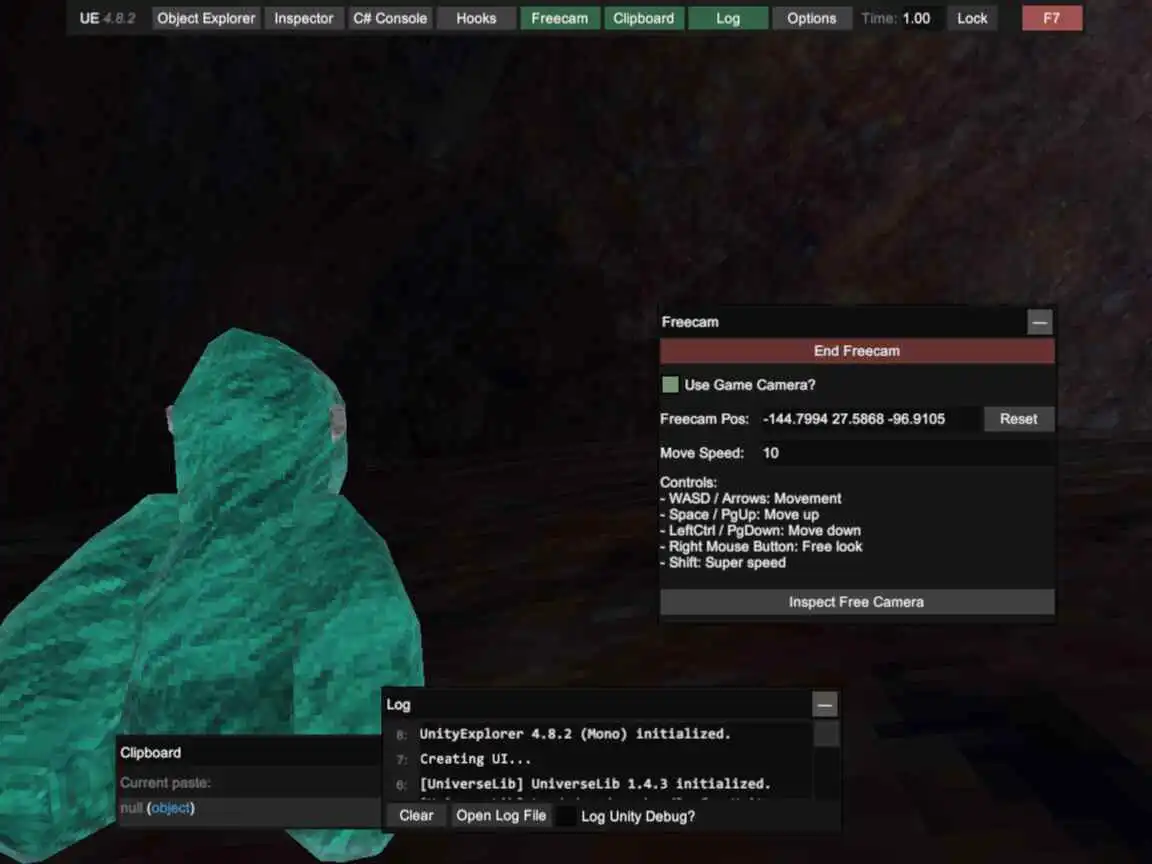Click Inspect Free Camera button
This screenshot has height=864, width=1152.
[857, 602]
